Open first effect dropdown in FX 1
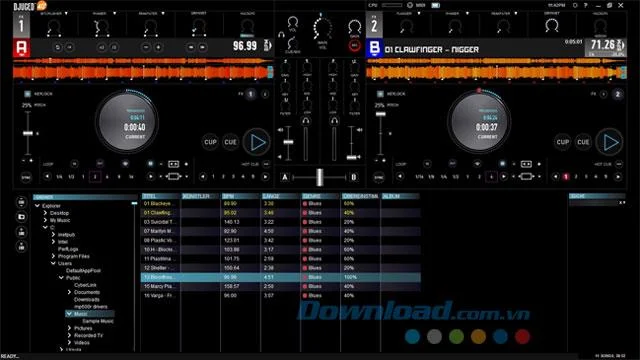 tap(66, 13)
